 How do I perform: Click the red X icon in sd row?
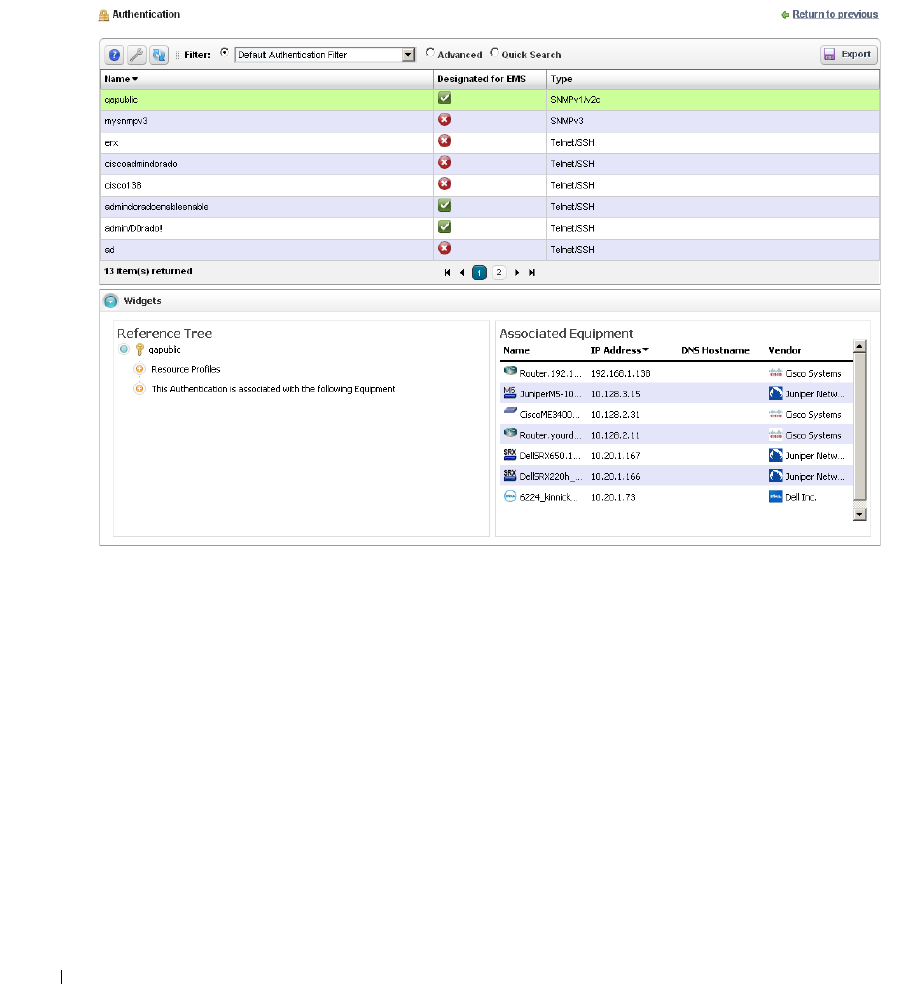click(444, 249)
